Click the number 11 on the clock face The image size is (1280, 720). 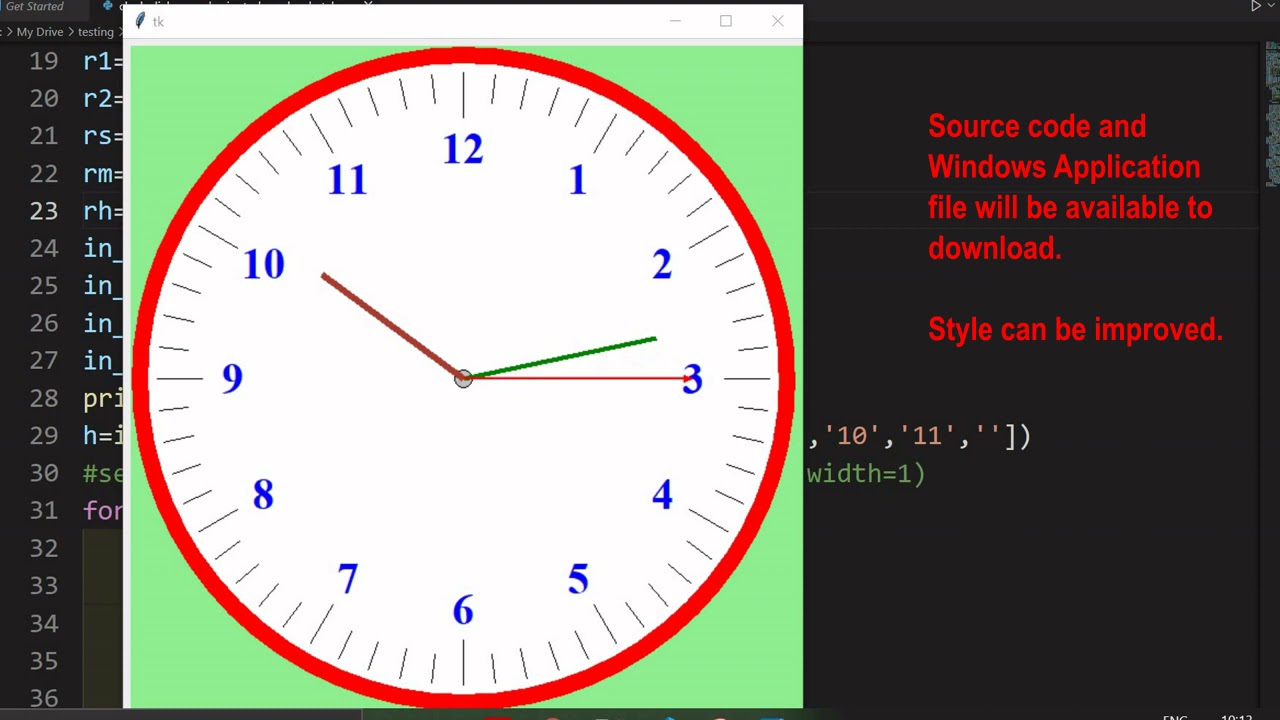pyautogui.click(x=348, y=181)
